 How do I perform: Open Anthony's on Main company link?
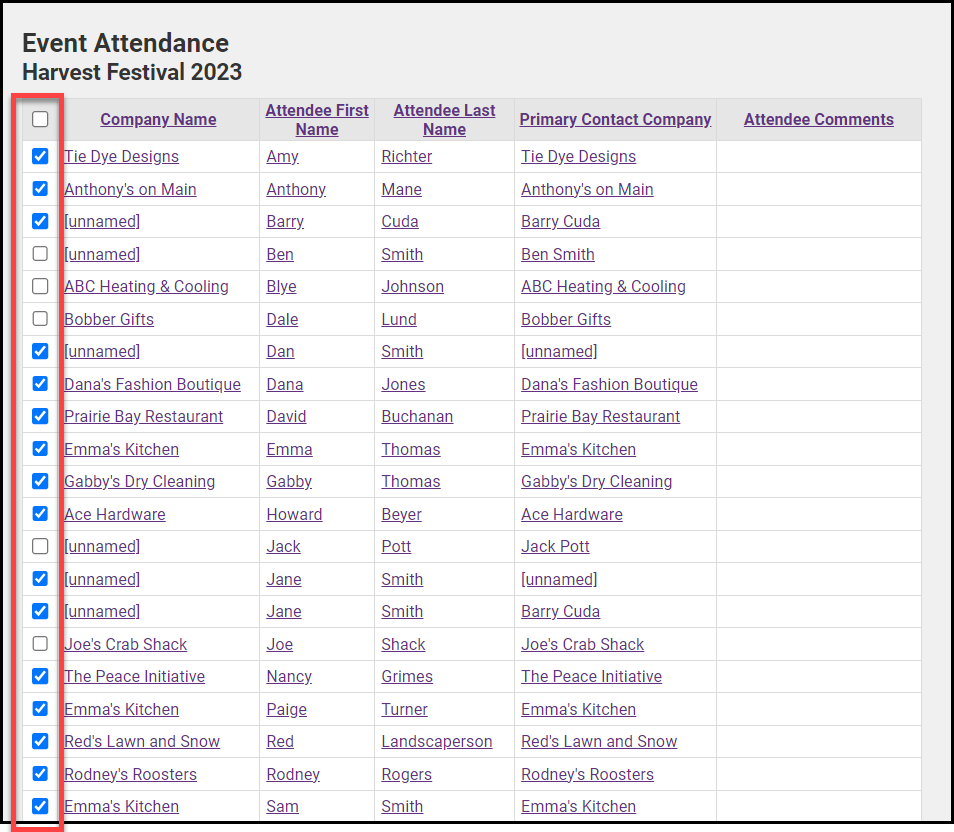(130, 189)
